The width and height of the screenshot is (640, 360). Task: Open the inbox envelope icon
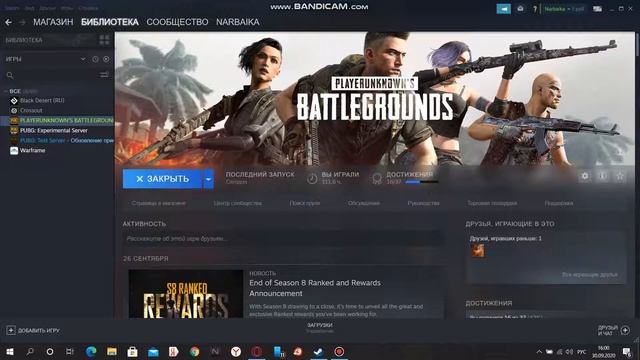point(520,9)
